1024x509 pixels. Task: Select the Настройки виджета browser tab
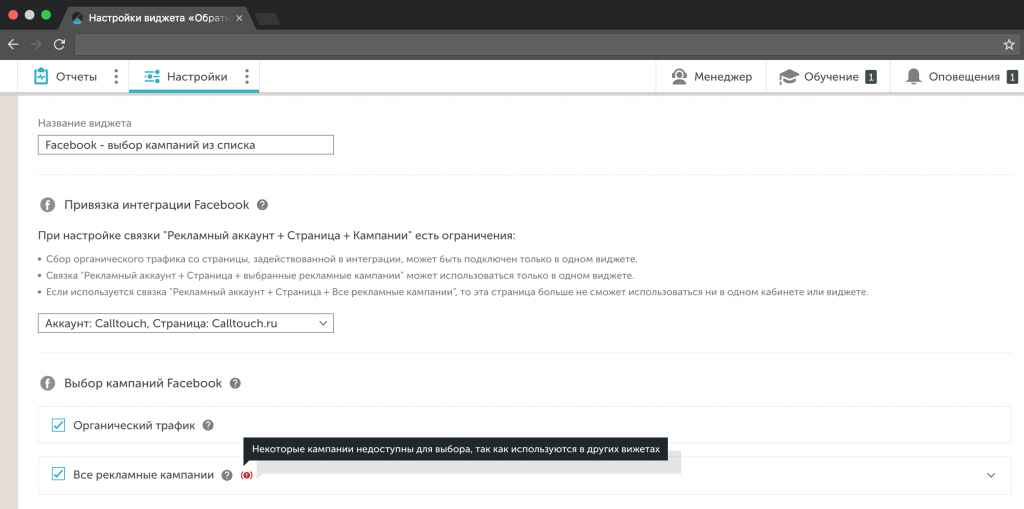[157, 18]
